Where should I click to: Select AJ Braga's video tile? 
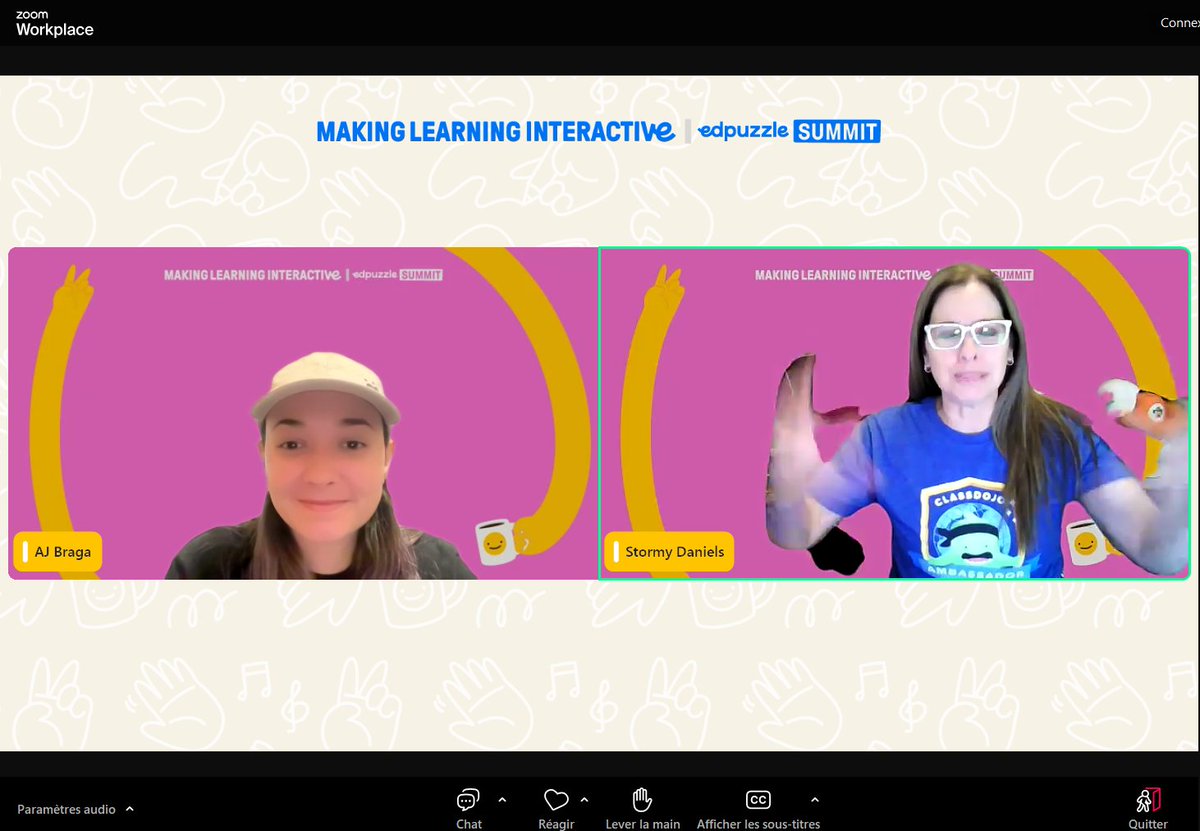[302, 414]
